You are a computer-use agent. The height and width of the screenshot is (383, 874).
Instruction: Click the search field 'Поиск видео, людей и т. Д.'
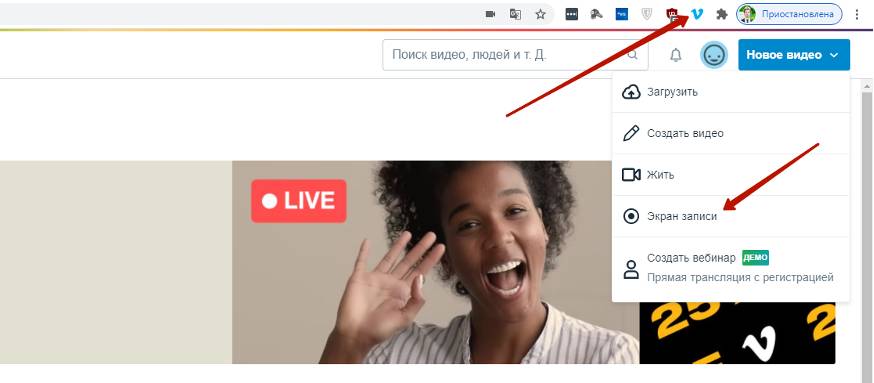click(x=515, y=55)
